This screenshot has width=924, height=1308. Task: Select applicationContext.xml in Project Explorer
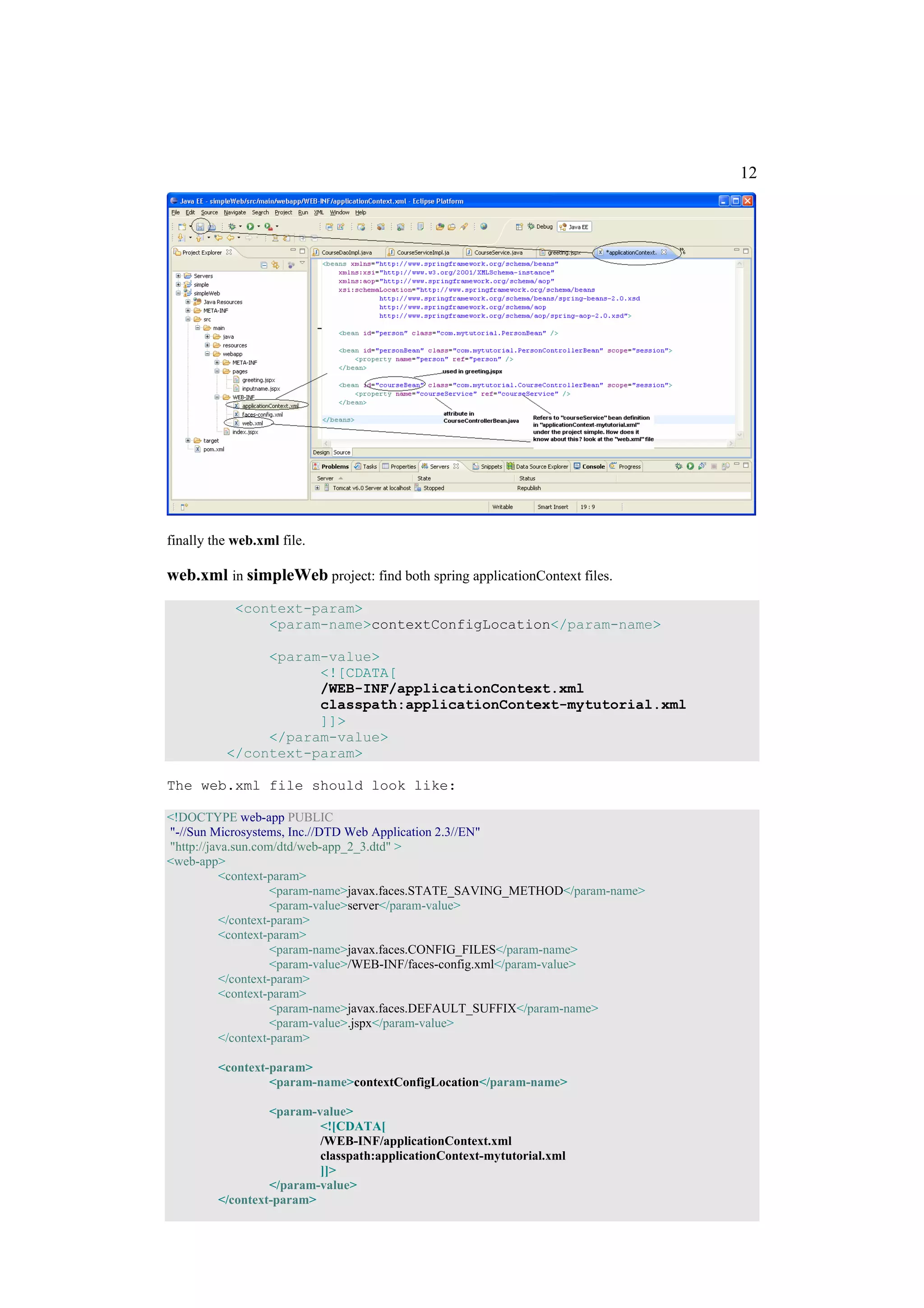click(x=265, y=406)
